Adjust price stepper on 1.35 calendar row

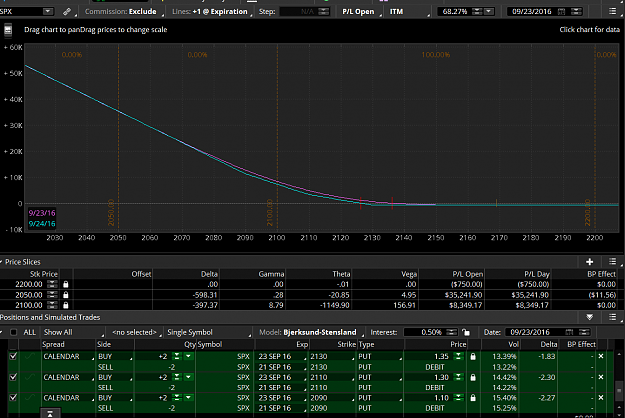pyautogui.click(x=459, y=356)
